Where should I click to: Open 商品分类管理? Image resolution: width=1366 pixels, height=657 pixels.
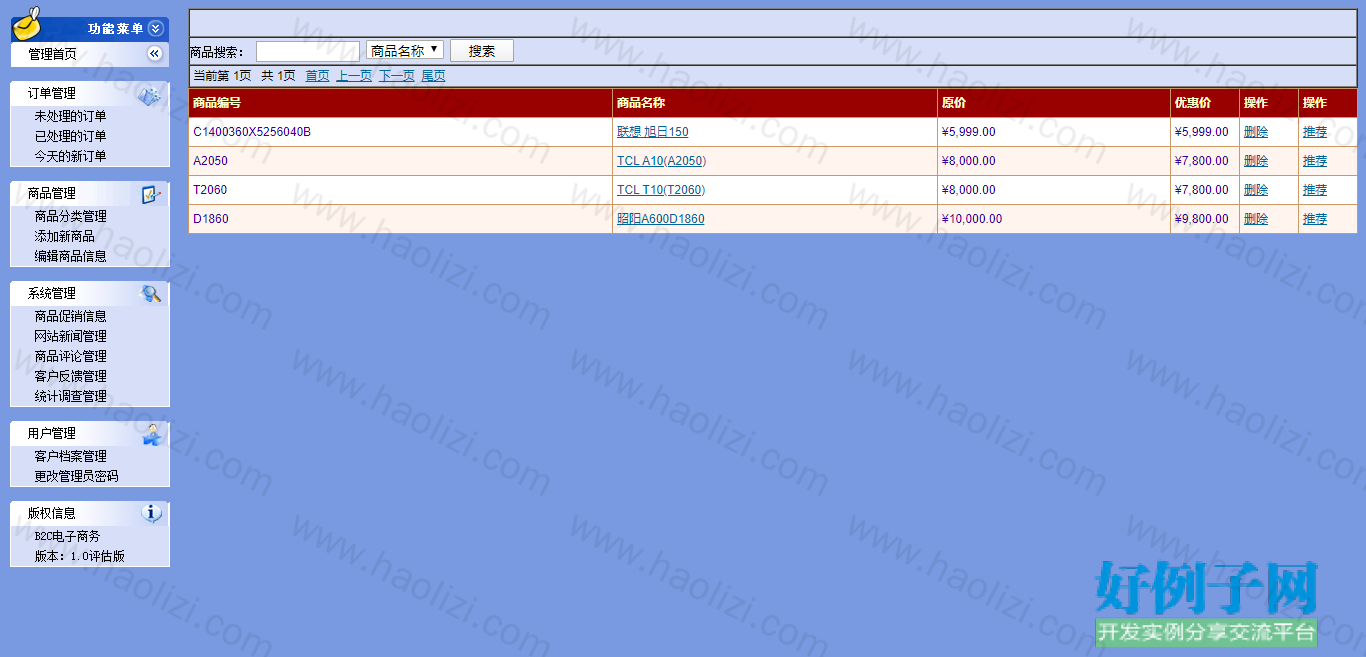pyautogui.click(x=70, y=216)
